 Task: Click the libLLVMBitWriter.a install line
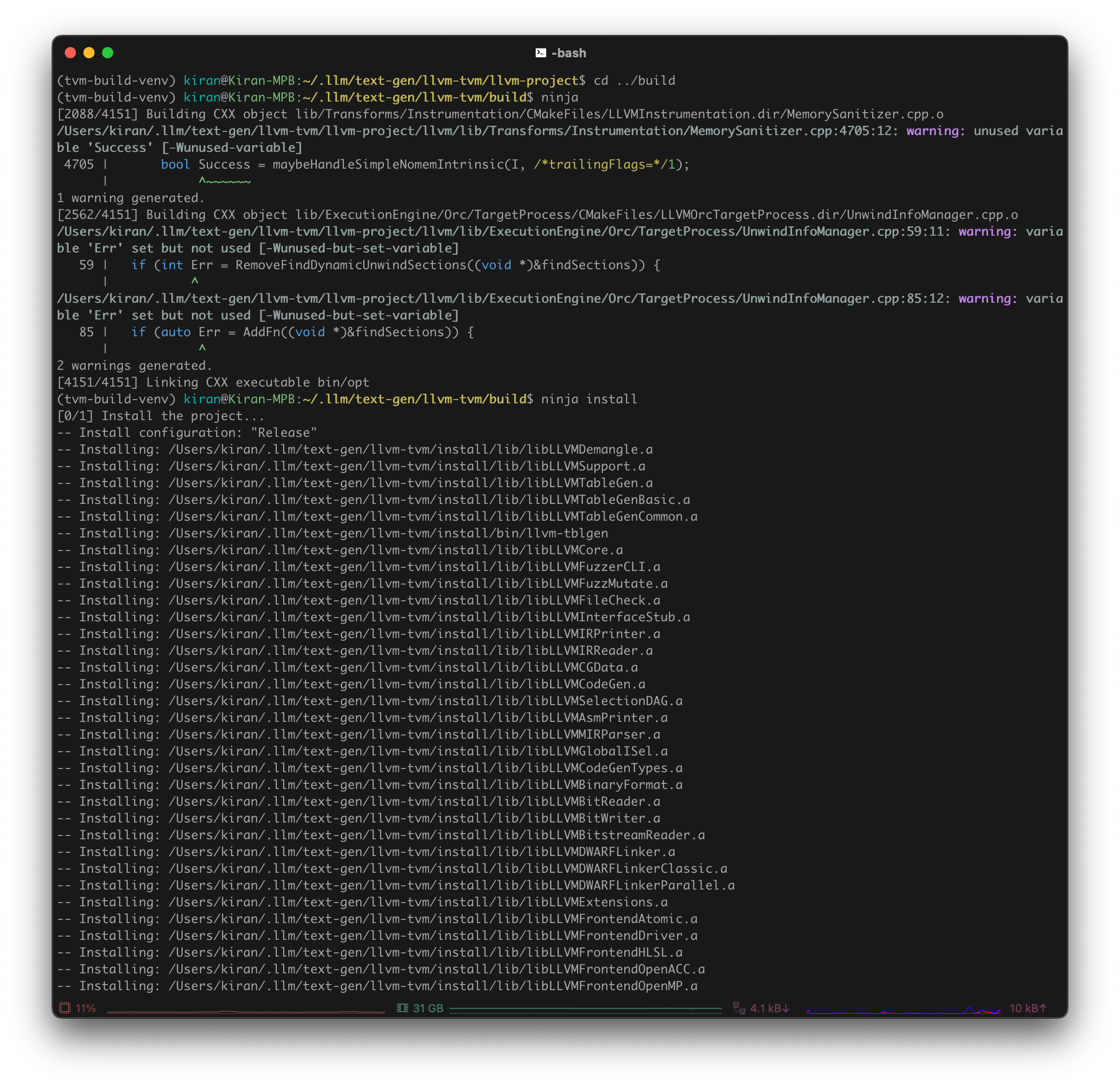tap(358, 819)
